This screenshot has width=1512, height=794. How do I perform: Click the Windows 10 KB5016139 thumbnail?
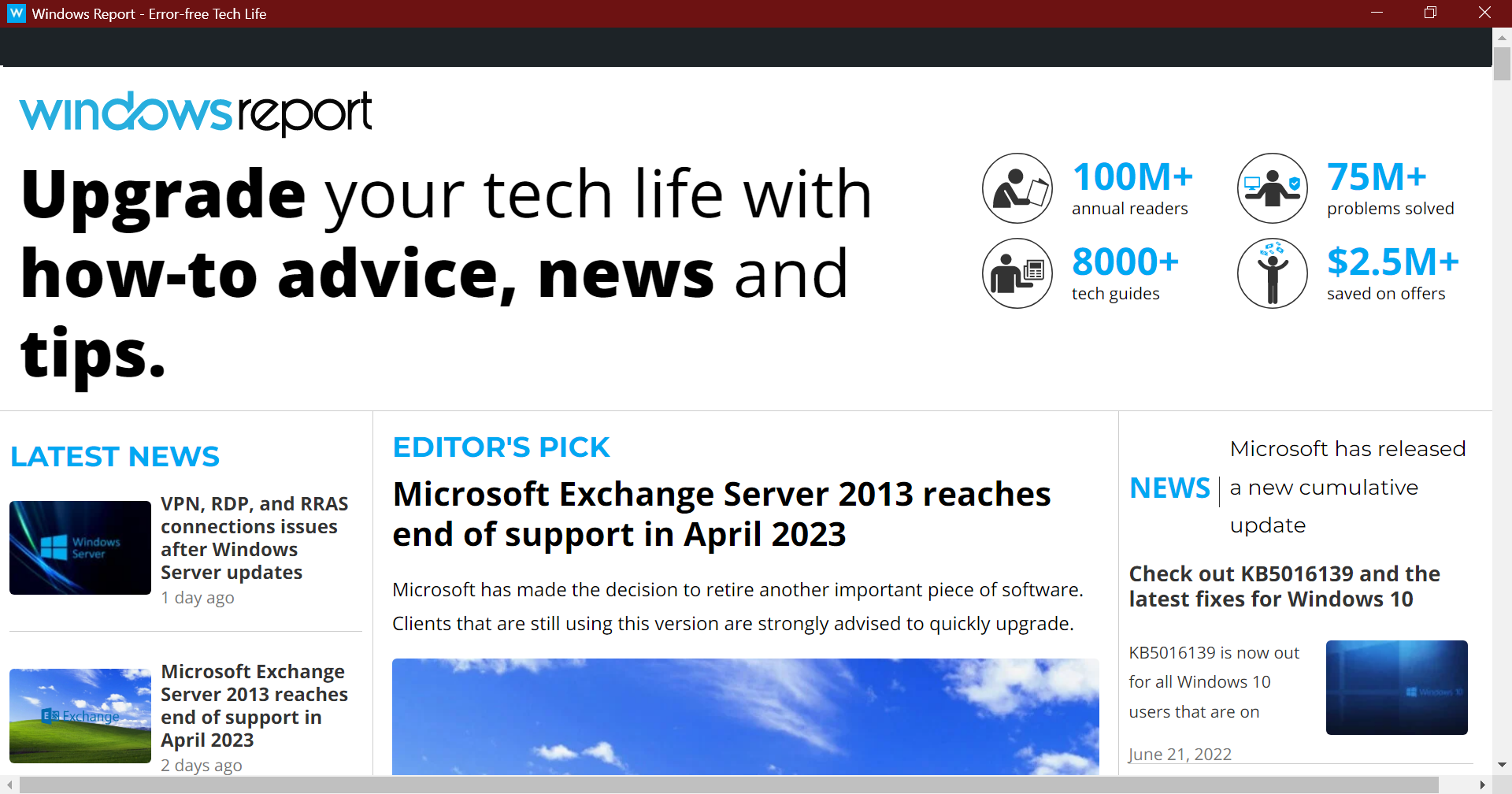[x=1397, y=688]
